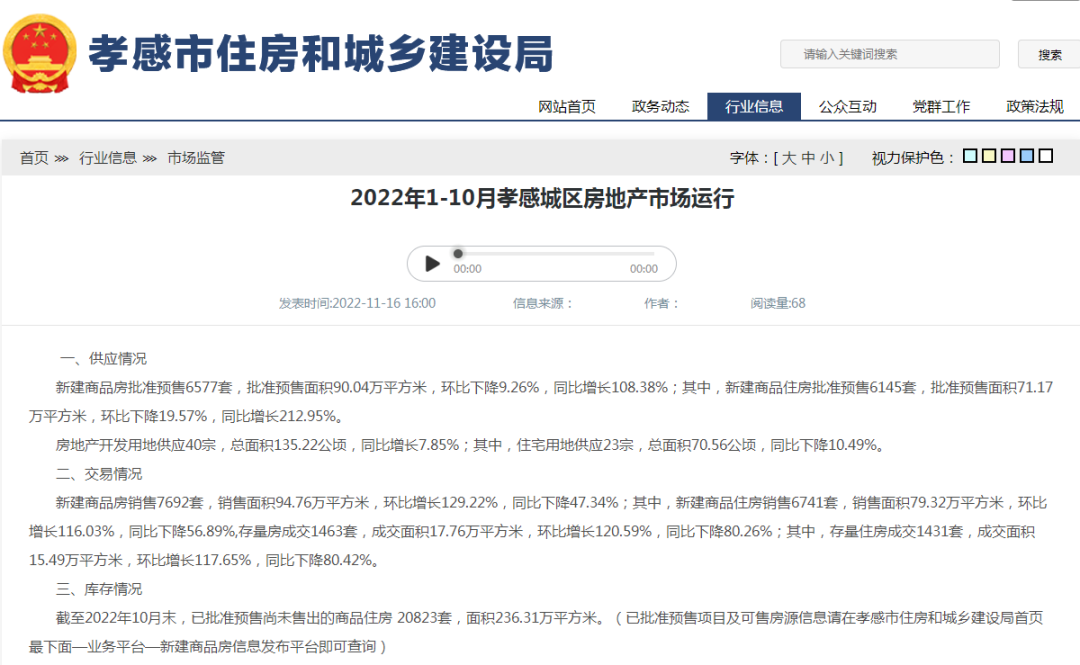
Task: Click 首页 in the breadcrumb
Action: 34,158
